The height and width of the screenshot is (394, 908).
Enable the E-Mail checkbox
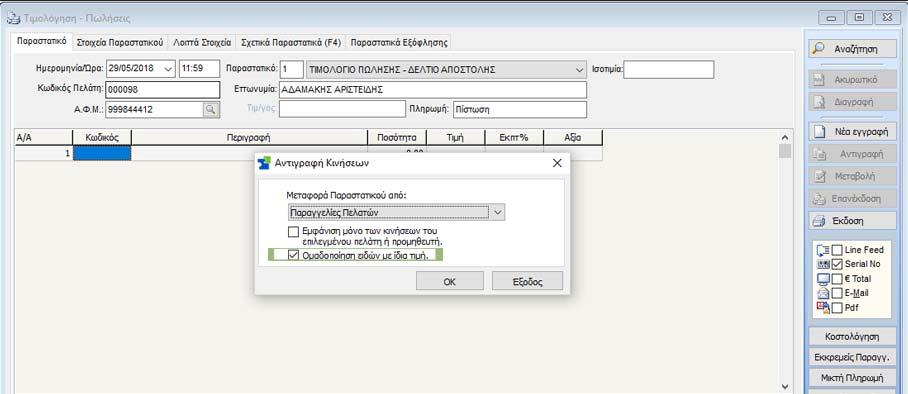coord(837,293)
